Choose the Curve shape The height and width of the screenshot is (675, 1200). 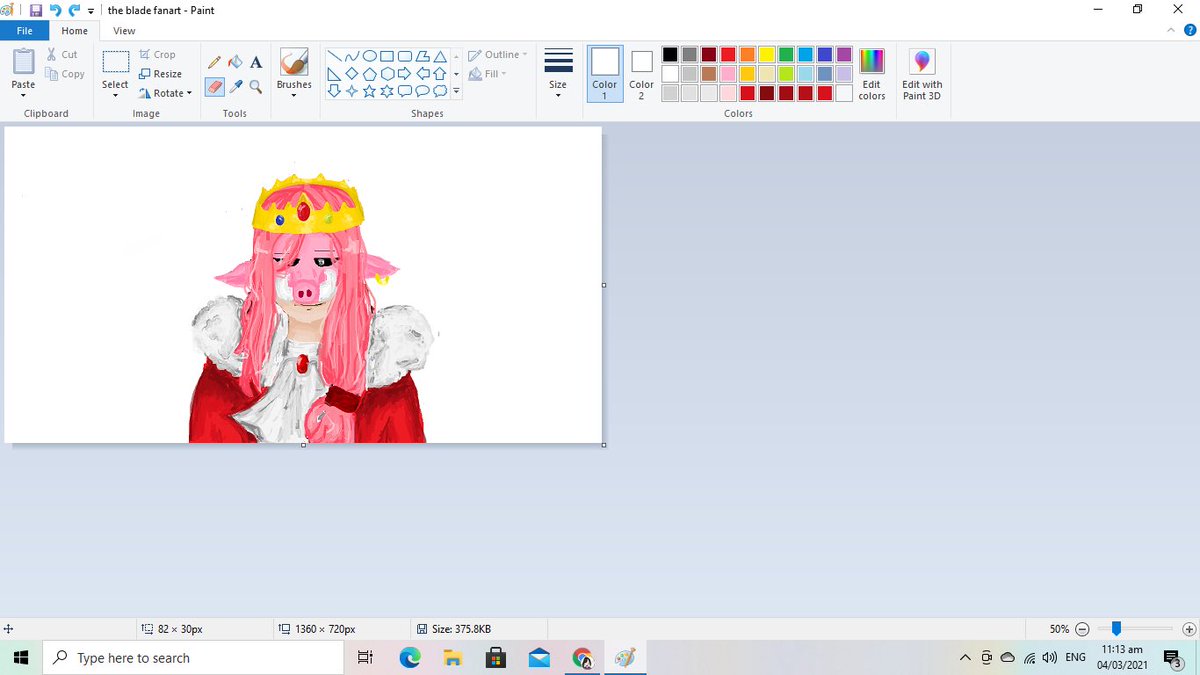point(352,56)
